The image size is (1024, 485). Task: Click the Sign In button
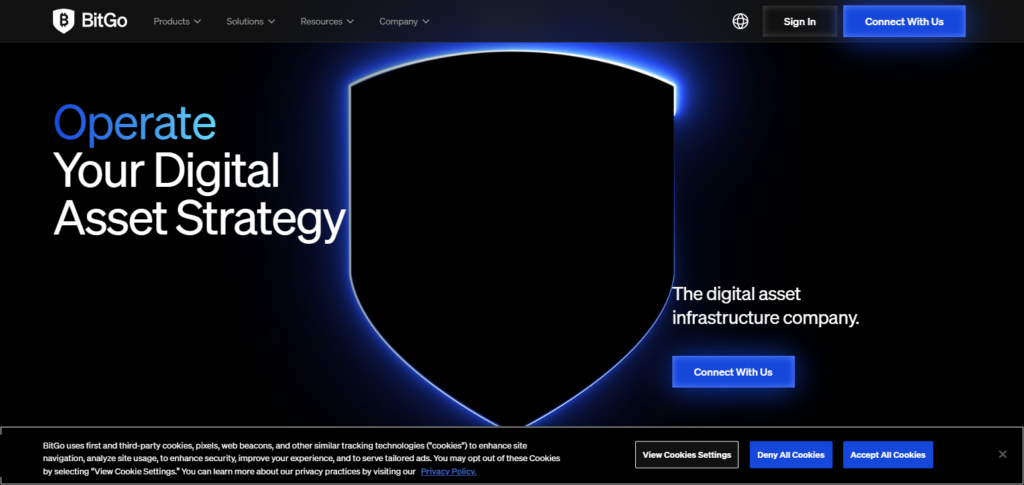tap(799, 21)
